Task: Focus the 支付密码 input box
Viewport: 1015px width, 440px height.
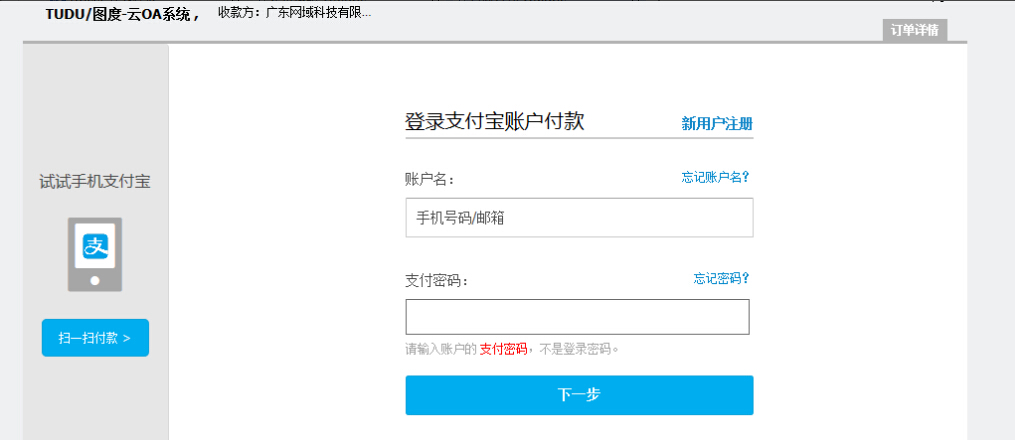Action: coord(577,317)
